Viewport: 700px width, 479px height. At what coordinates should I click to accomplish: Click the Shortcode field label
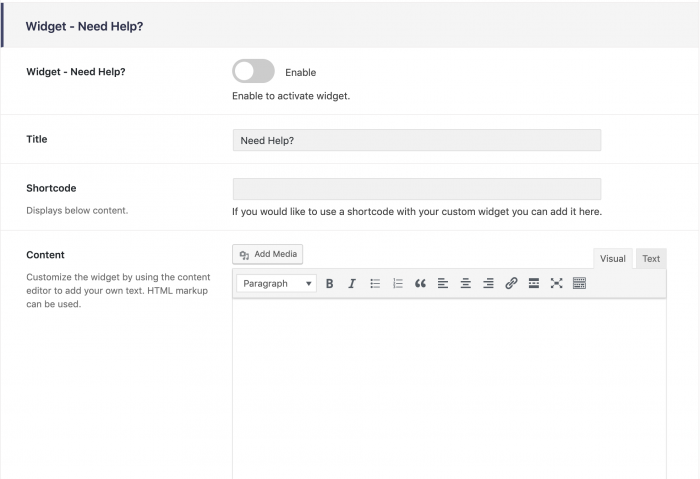(51, 188)
